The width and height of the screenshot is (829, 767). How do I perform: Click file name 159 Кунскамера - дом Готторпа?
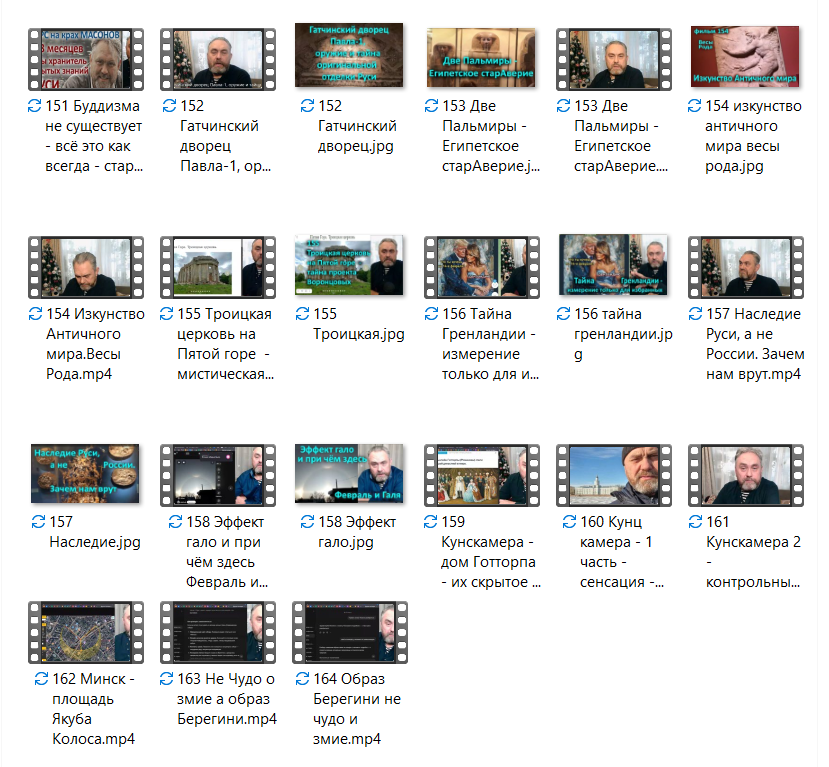pos(491,552)
